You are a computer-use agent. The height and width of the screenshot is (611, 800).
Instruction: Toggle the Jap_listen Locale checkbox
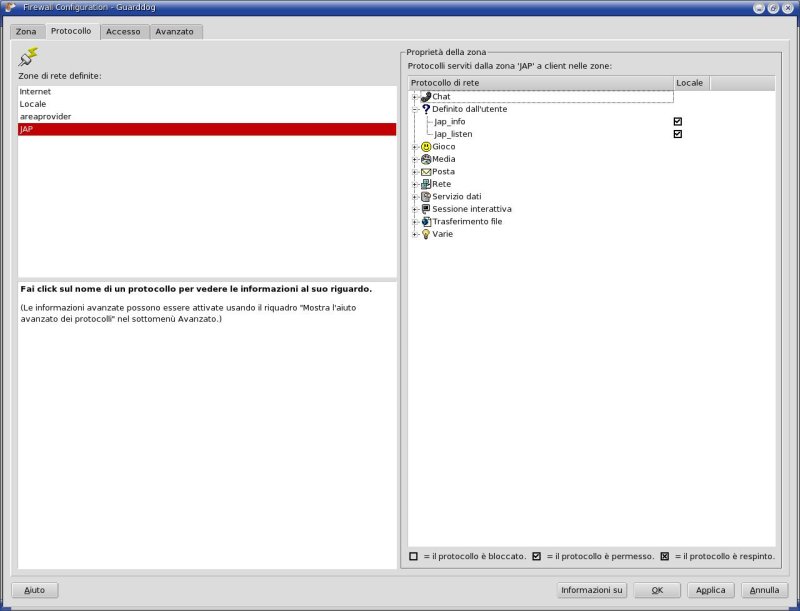tap(678, 134)
